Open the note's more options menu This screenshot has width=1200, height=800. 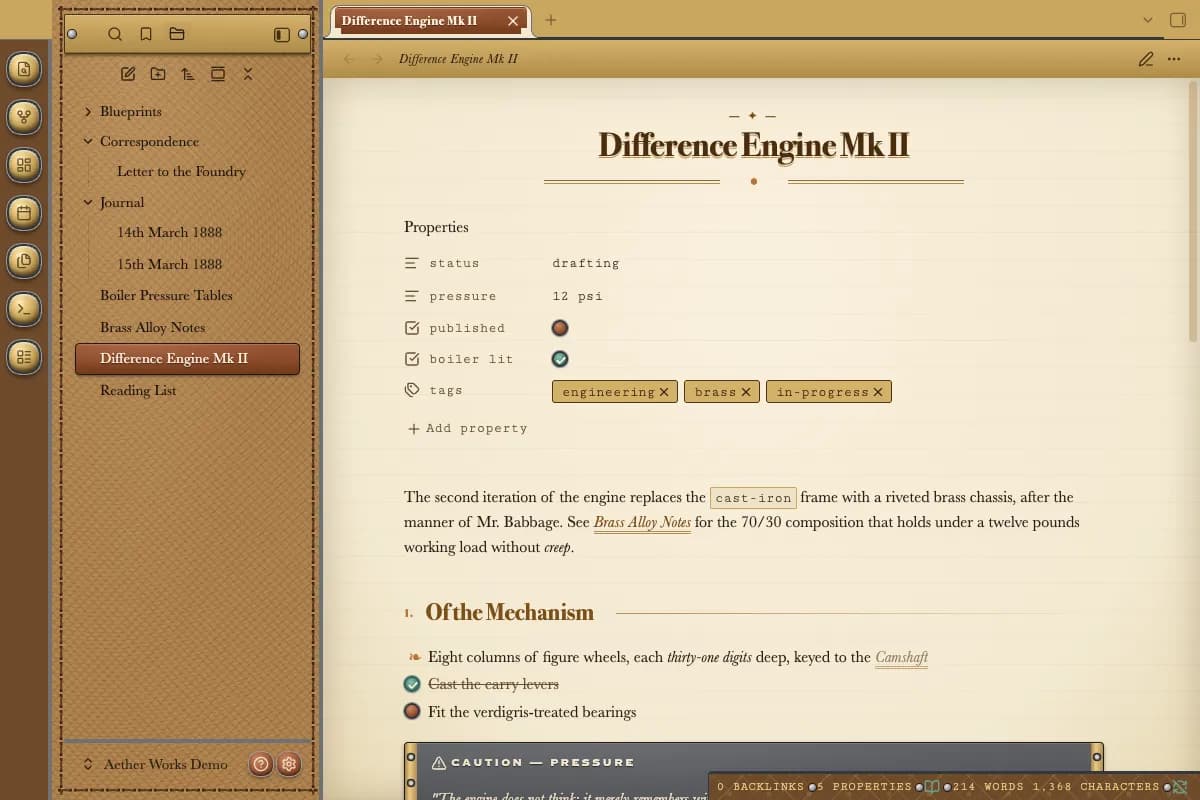tap(1174, 59)
